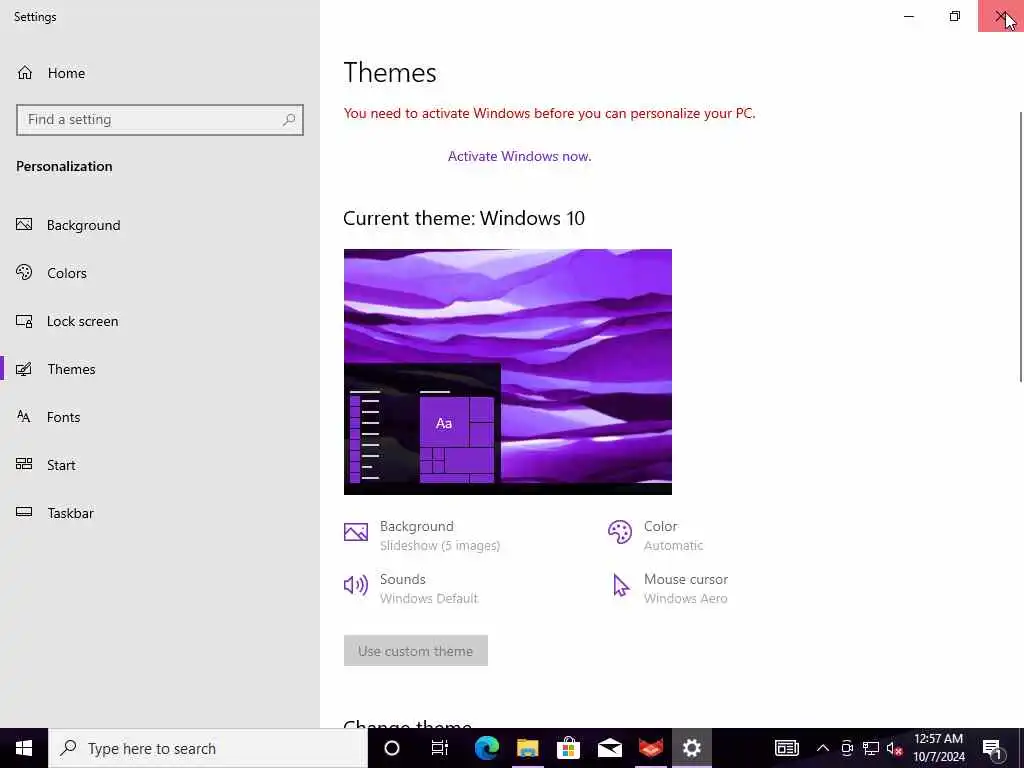Open Mail app from the taskbar
The image size is (1024, 768).
coord(610,748)
